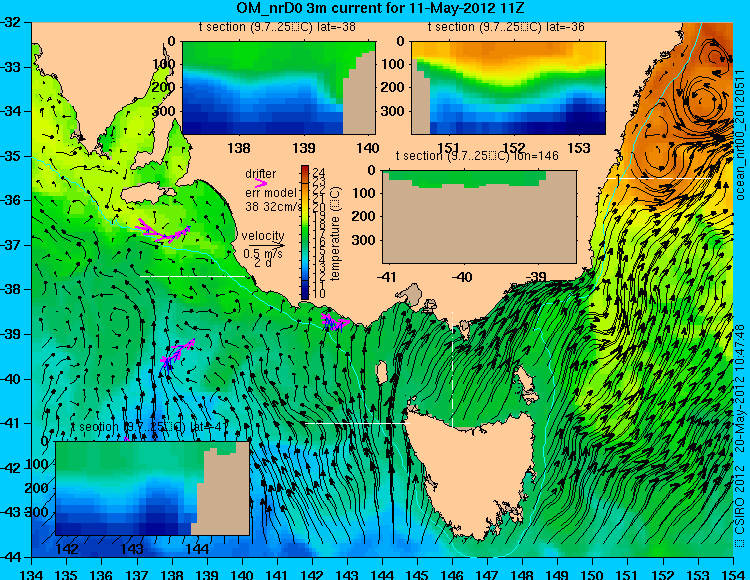Screen dimensions: 750x580
Task: Click "143" on the lat=-41 inset axis
Action: pyautogui.click(x=132, y=548)
